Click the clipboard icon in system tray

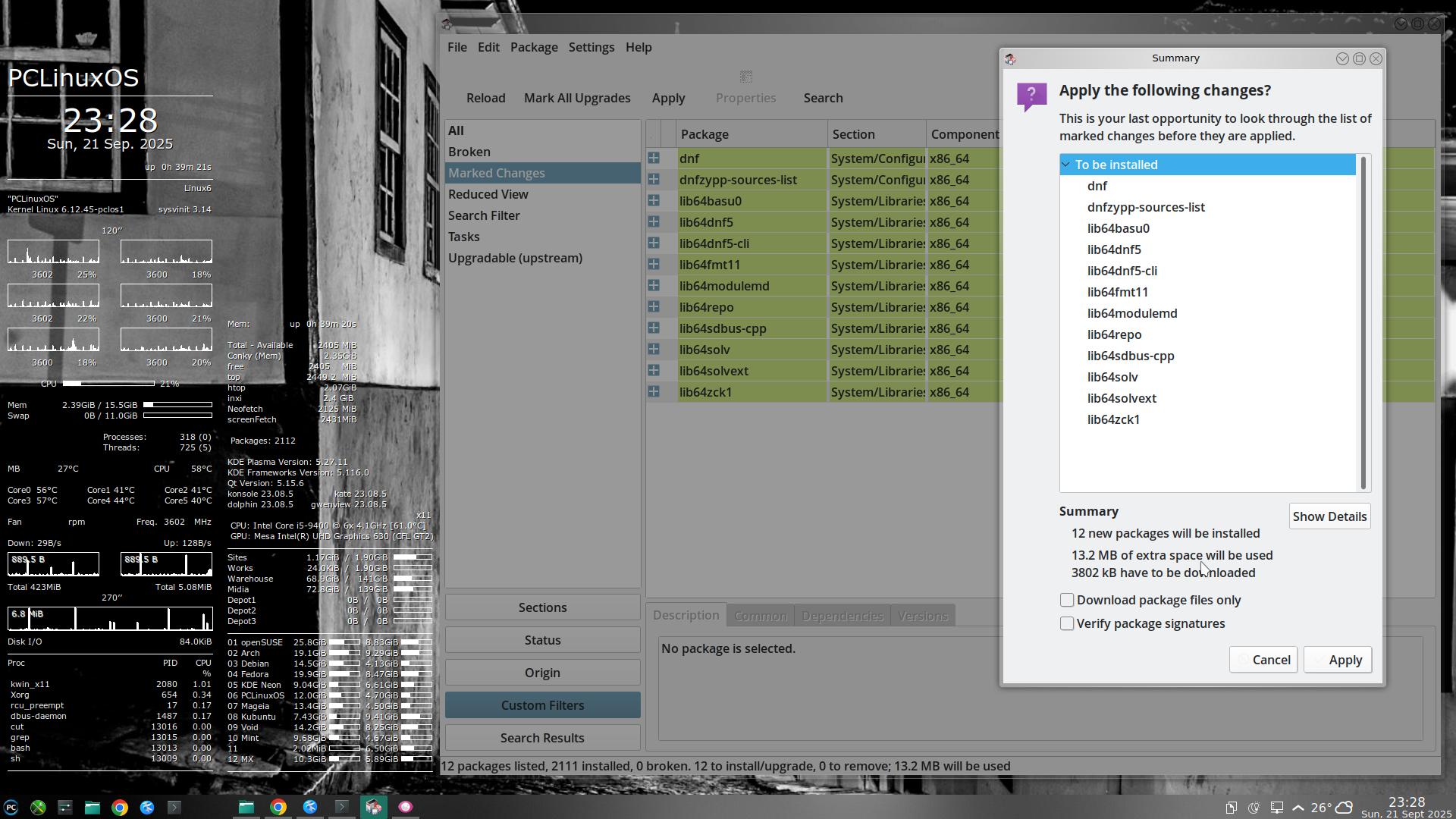pyautogui.click(x=1231, y=808)
